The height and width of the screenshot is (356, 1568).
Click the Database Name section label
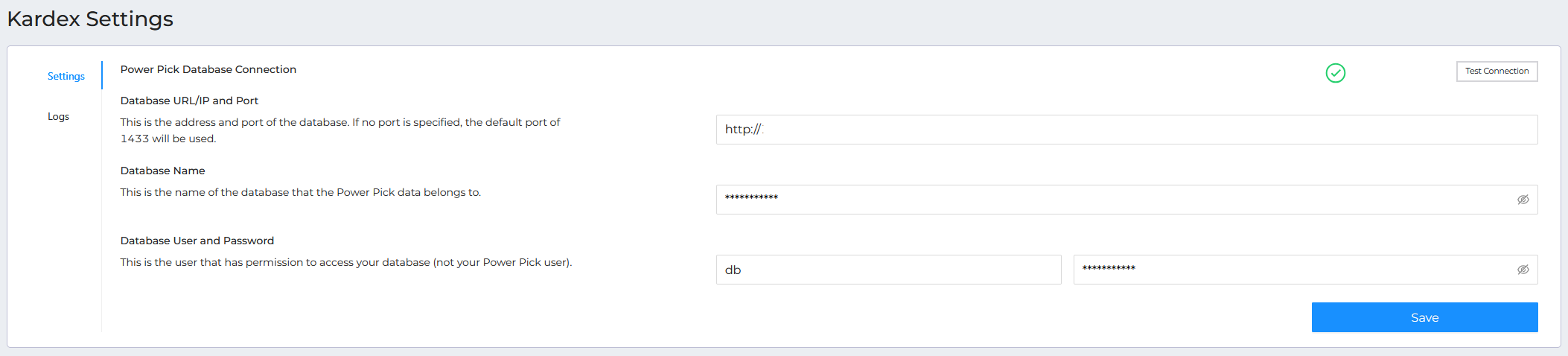[x=162, y=171]
